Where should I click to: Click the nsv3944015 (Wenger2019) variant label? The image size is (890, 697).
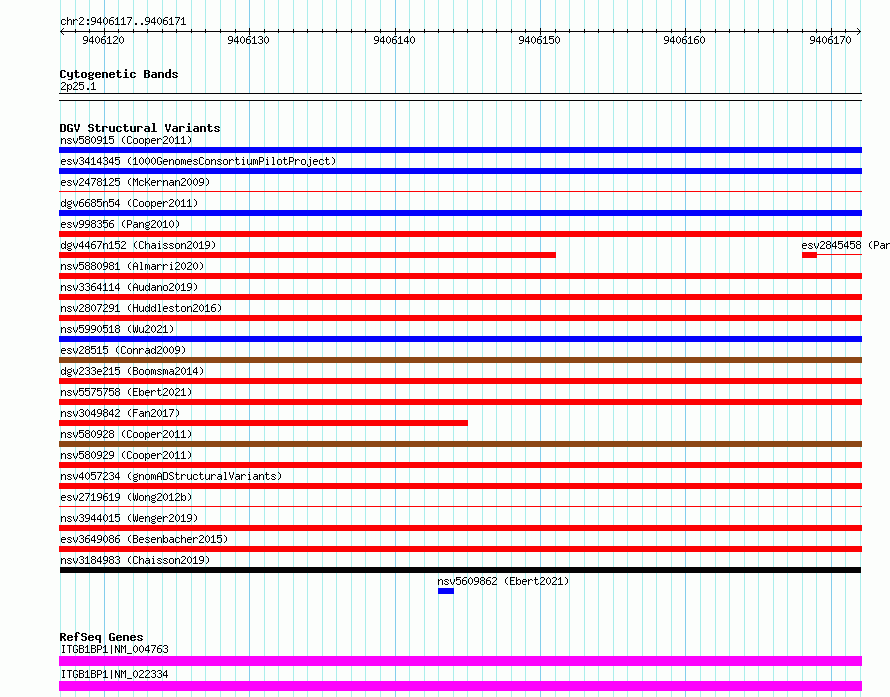tap(129, 518)
